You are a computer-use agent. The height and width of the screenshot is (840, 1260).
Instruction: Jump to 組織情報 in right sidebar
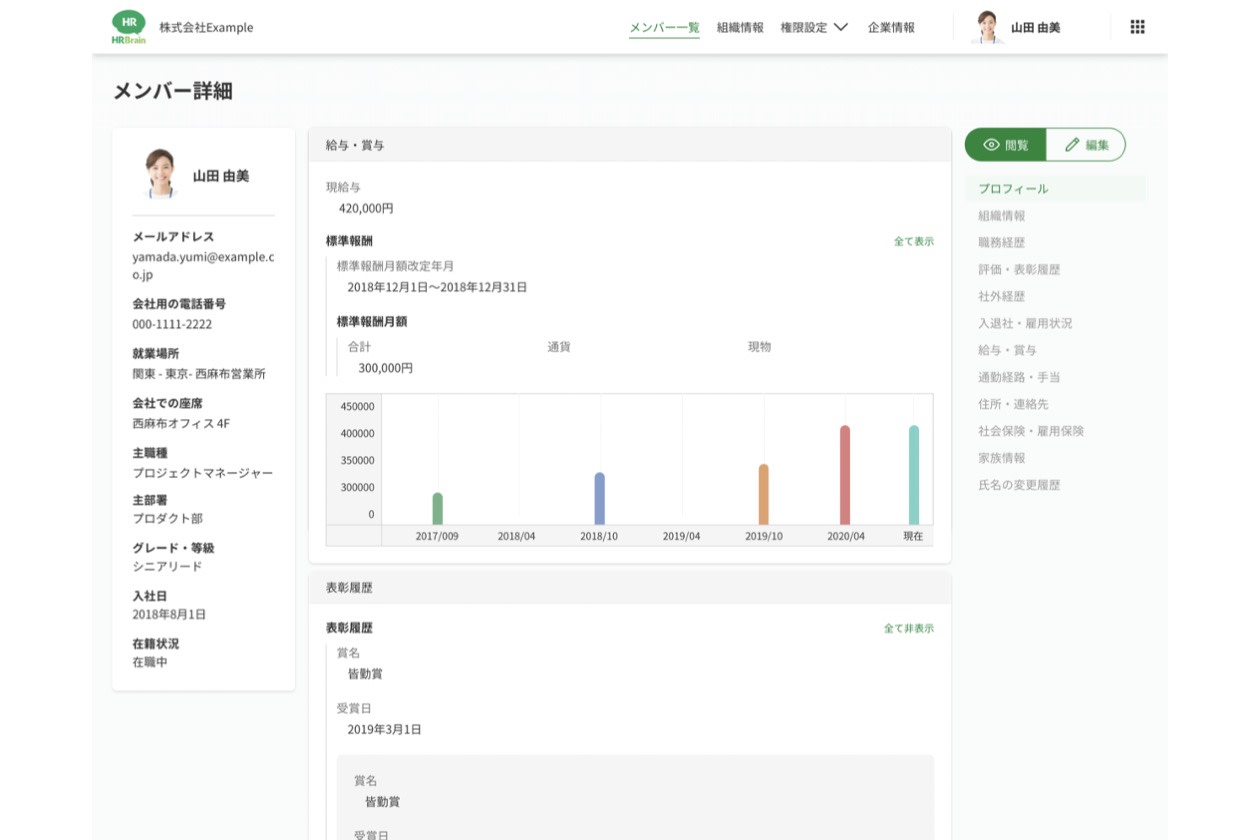tap(1001, 216)
